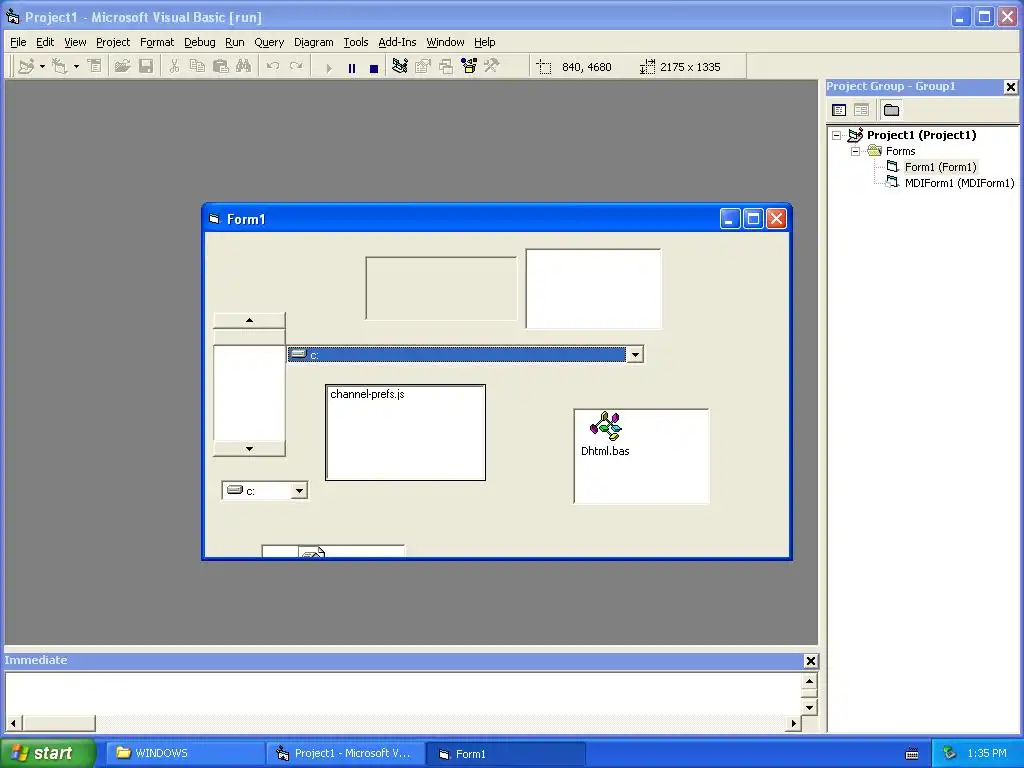Click the 1:35 PM taskbar clock
The height and width of the screenshot is (768, 1024).
tap(987, 753)
